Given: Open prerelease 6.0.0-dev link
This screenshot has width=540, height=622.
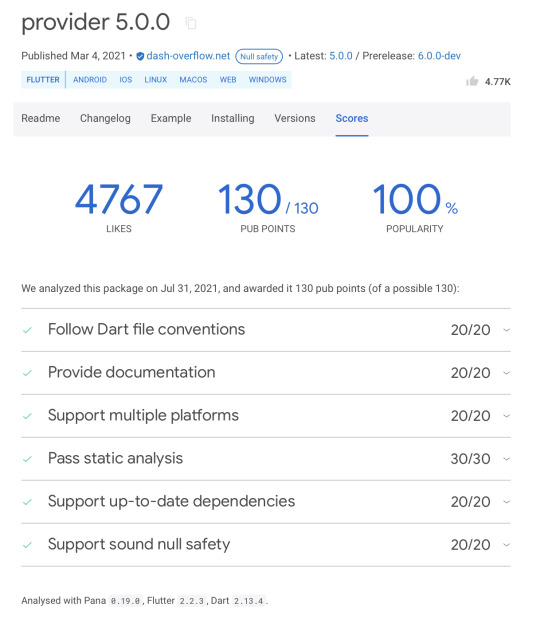Looking at the screenshot, I should click(439, 56).
